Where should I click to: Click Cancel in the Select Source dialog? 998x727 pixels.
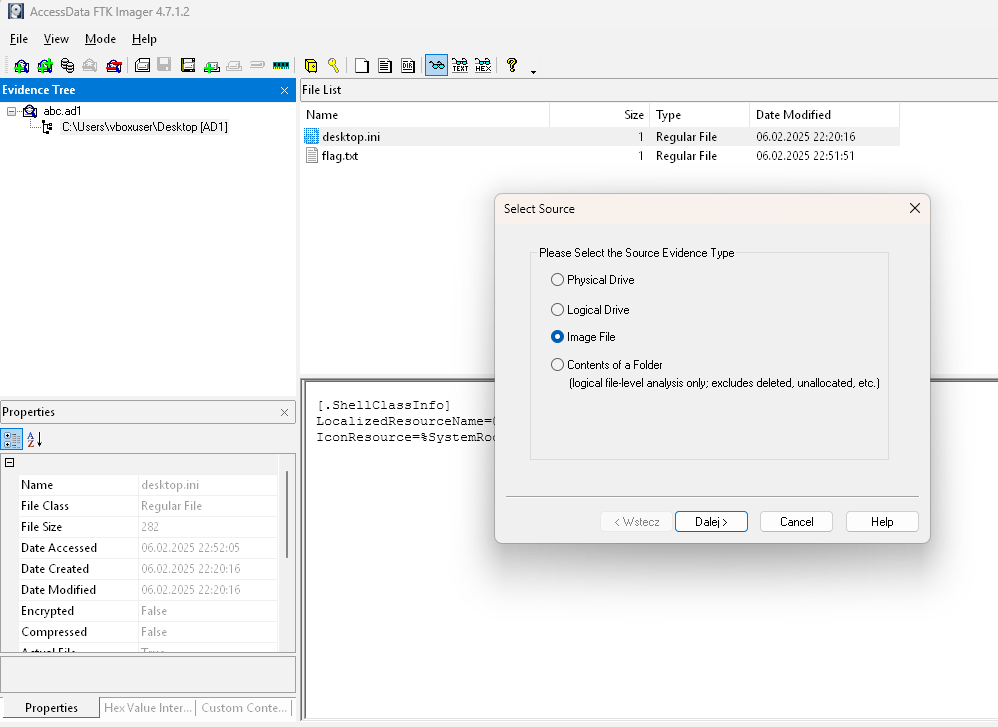796,522
